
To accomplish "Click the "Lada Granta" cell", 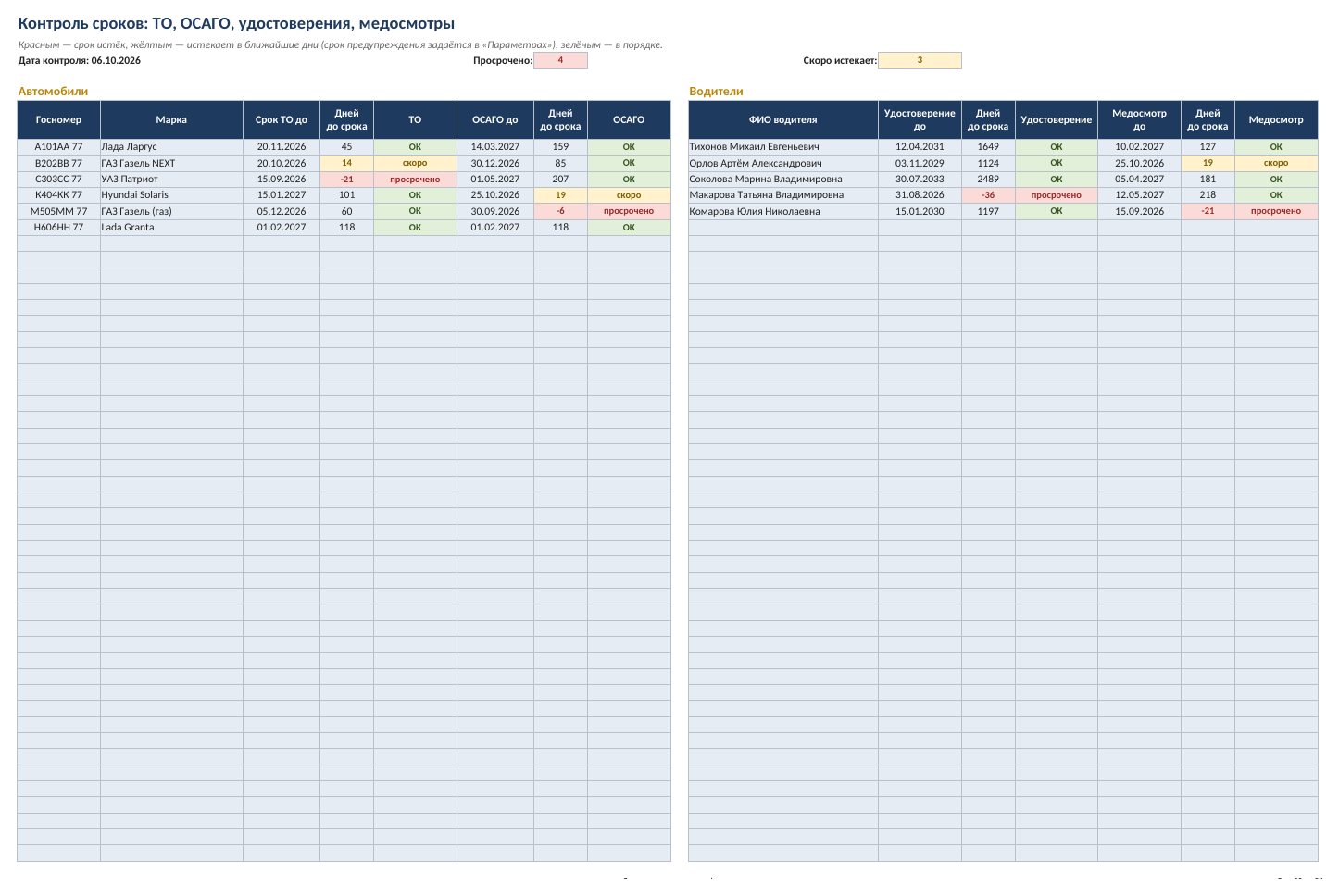I will tap(171, 228).
